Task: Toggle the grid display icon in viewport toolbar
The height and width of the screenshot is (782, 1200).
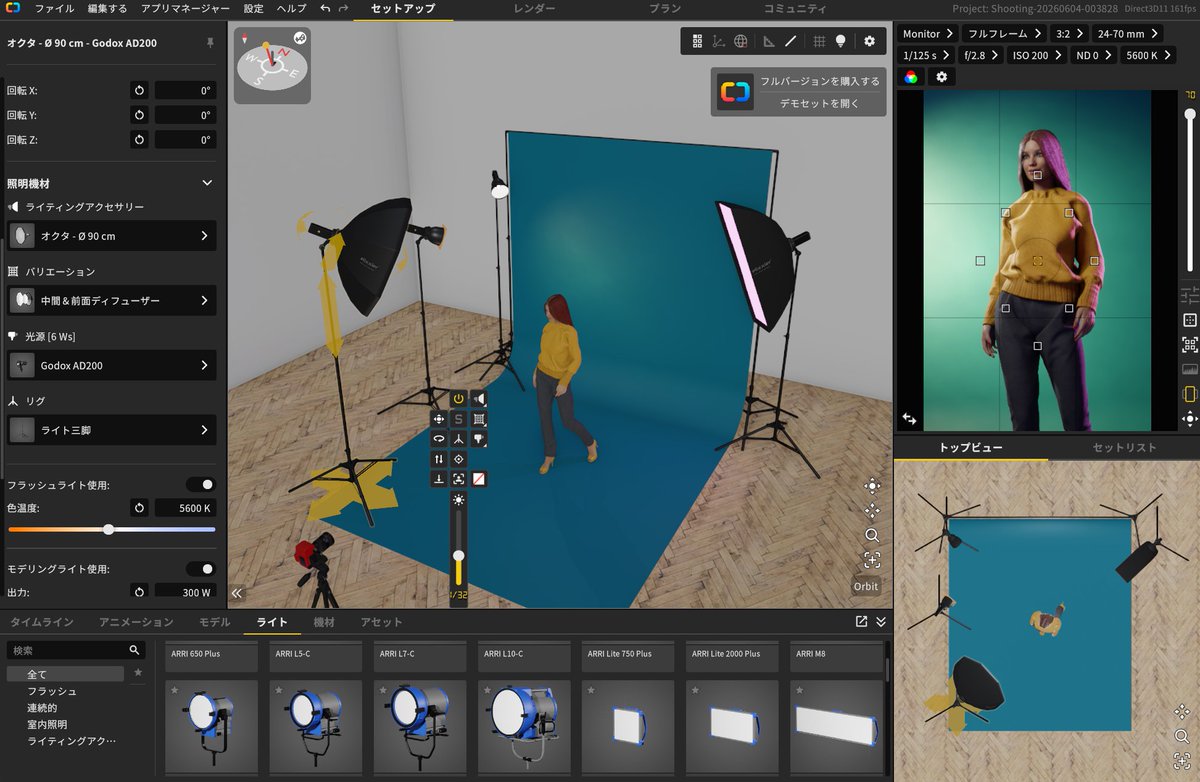Action: [x=819, y=41]
